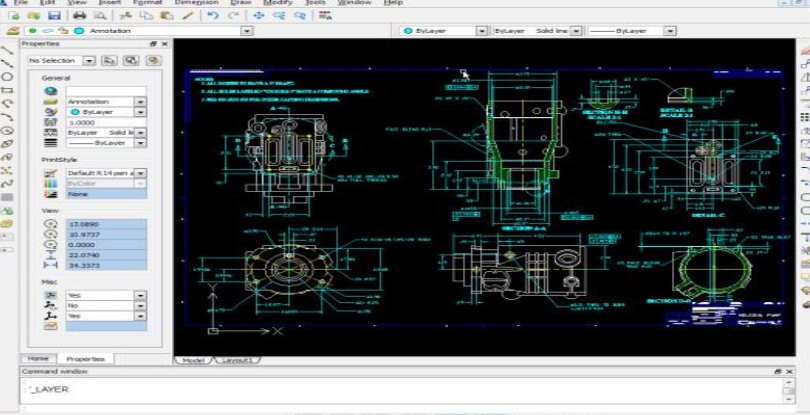Toggle layer lock icon in layer bar
Screen dimensions: 810x415
pos(64,31)
